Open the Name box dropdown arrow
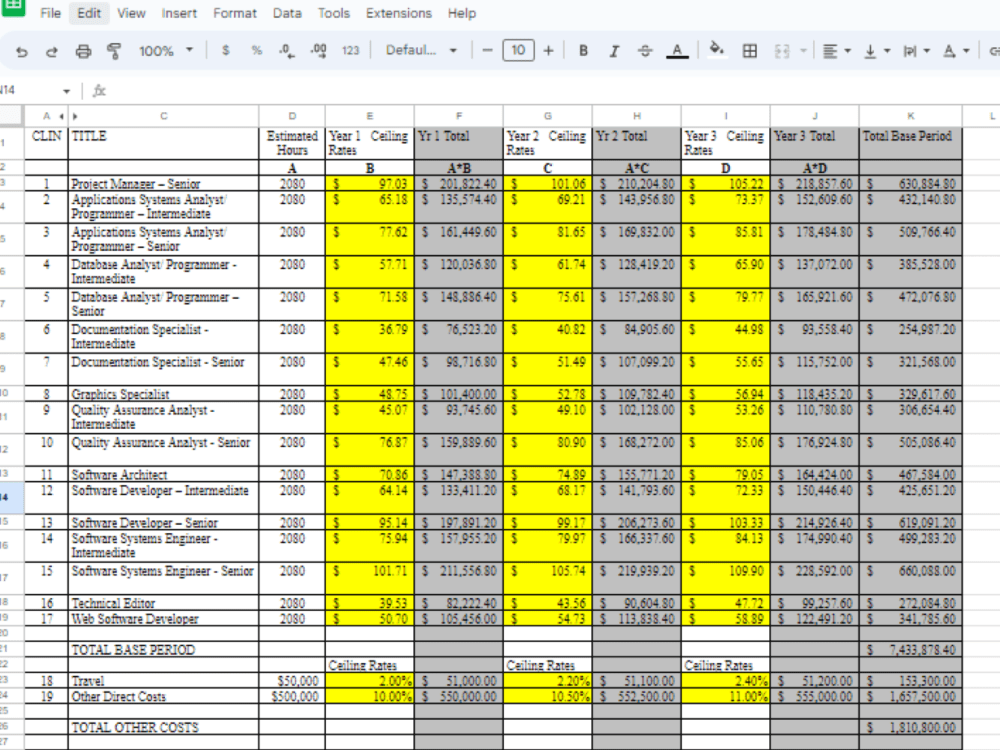This screenshot has height=750, width=1000. click(x=66, y=91)
